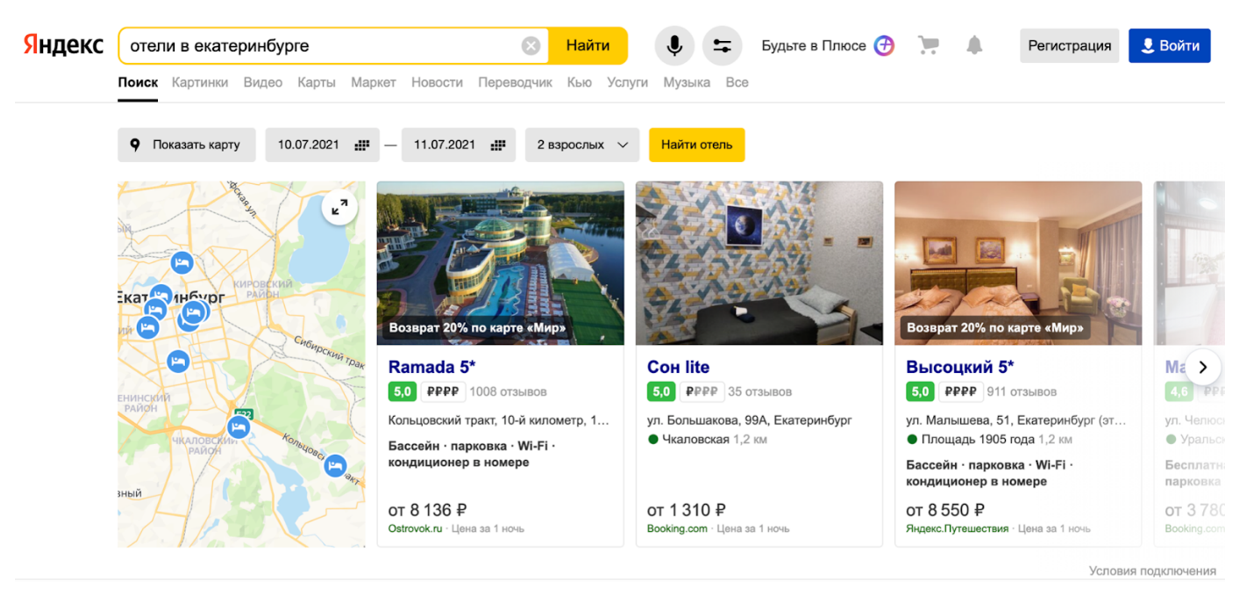Viewport: 1255px width, 600px height.
Task: Open the Карты tab
Action: [316, 83]
